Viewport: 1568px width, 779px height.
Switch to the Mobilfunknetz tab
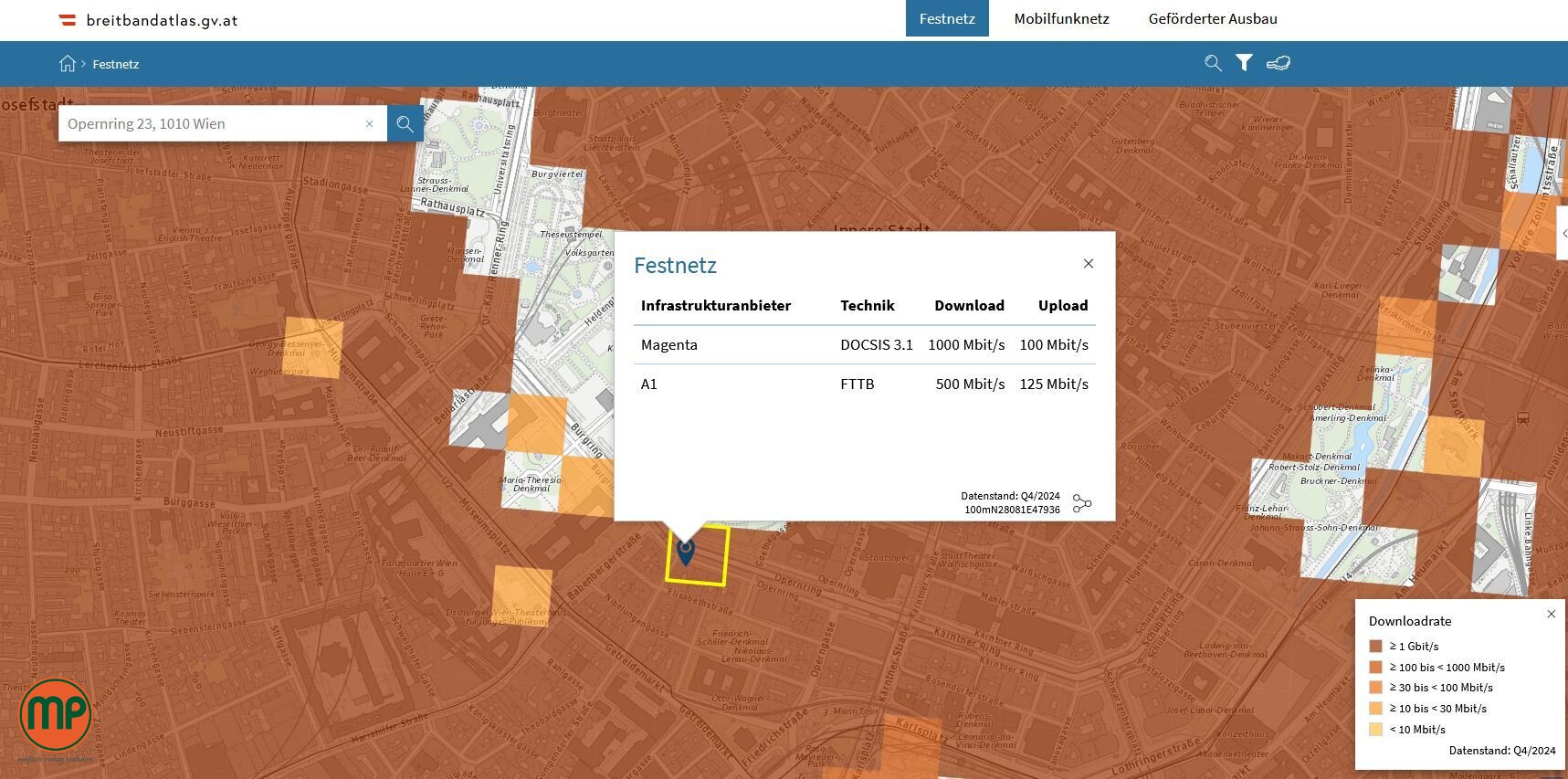[1061, 18]
